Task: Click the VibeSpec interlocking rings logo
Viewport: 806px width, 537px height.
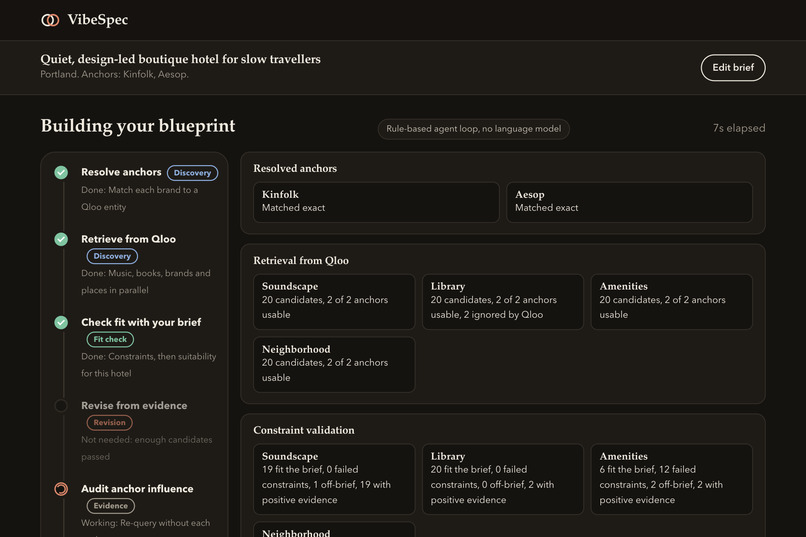Action: coord(50,20)
